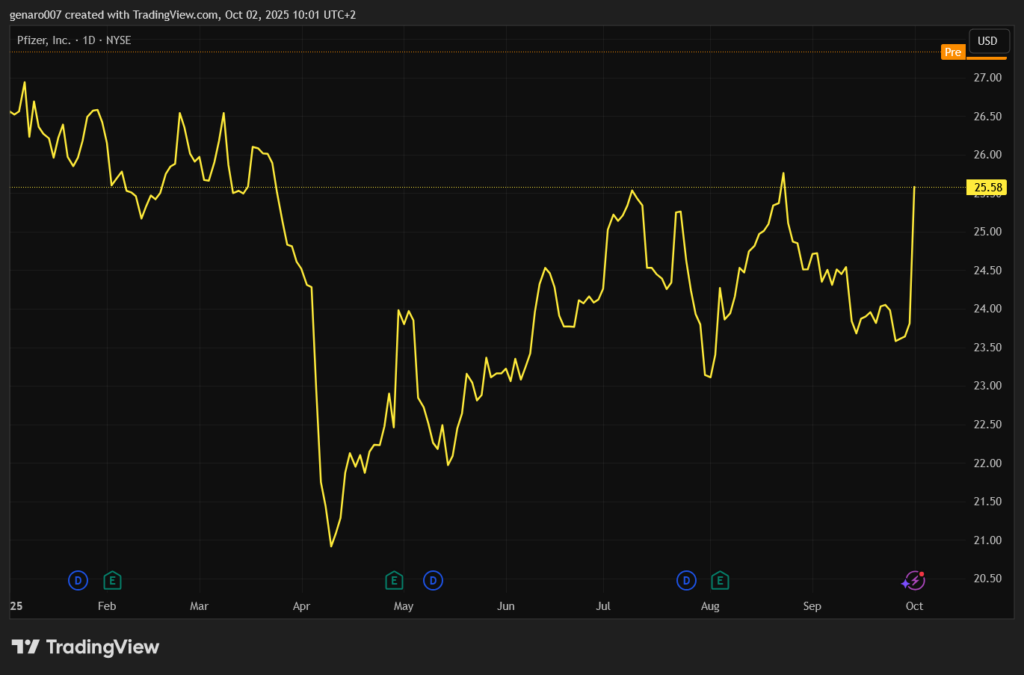
Task: Open the earnings marker near February
Action: click(x=113, y=580)
